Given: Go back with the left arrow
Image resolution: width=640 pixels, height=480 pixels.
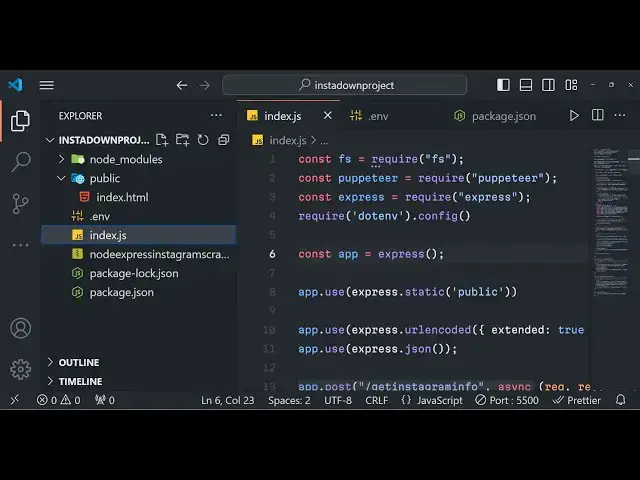Looking at the screenshot, I should 182,85.
